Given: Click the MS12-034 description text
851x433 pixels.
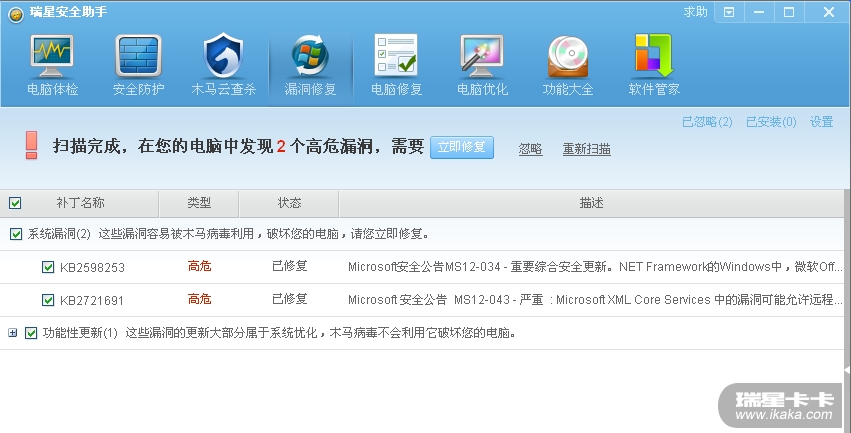Looking at the screenshot, I should 595,267.
